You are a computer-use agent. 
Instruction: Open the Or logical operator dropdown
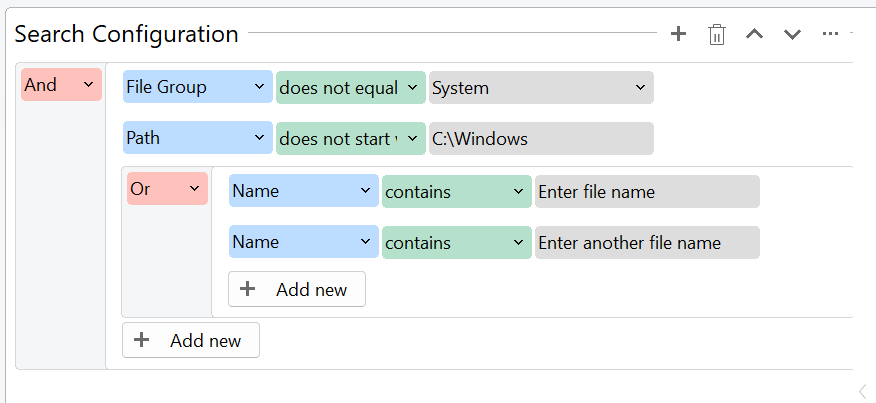point(167,189)
